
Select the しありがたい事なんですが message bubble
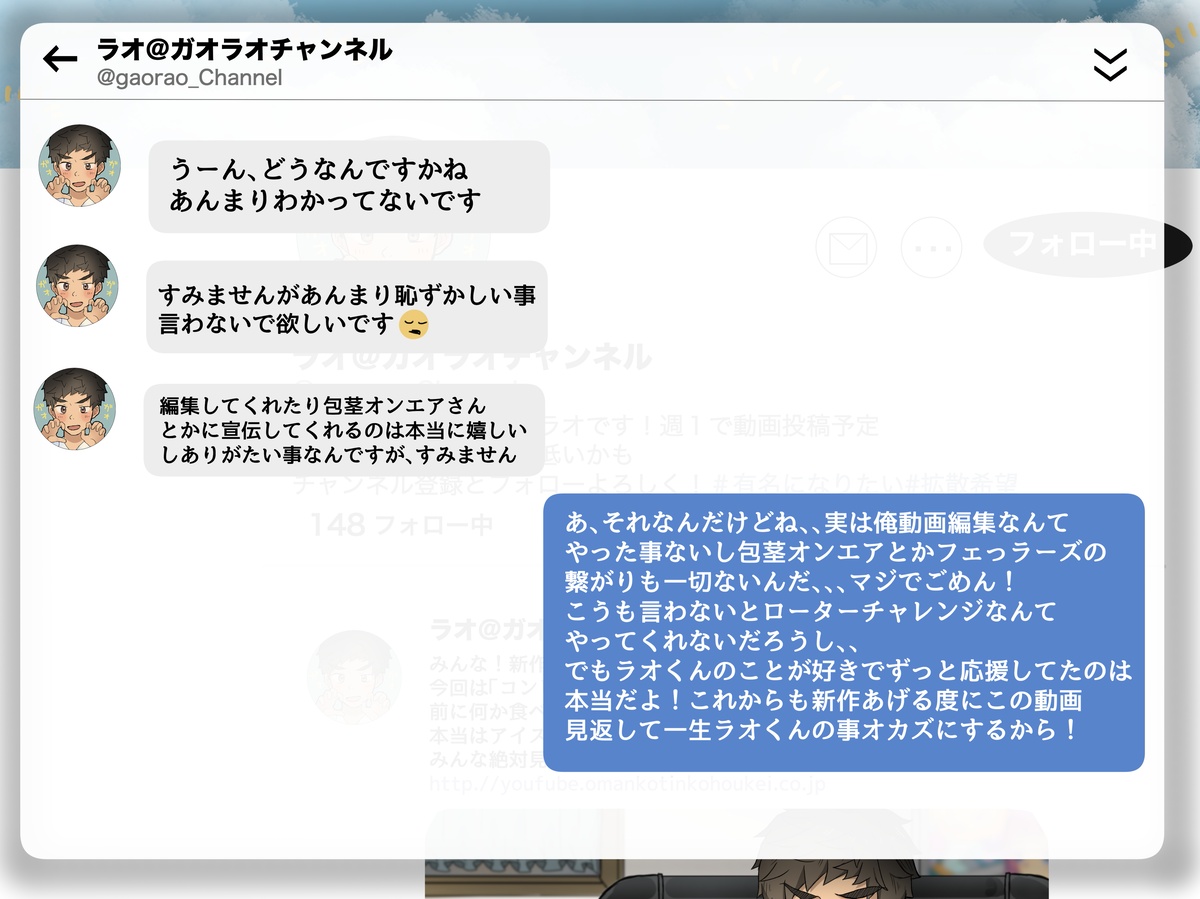tap(344, 430)
